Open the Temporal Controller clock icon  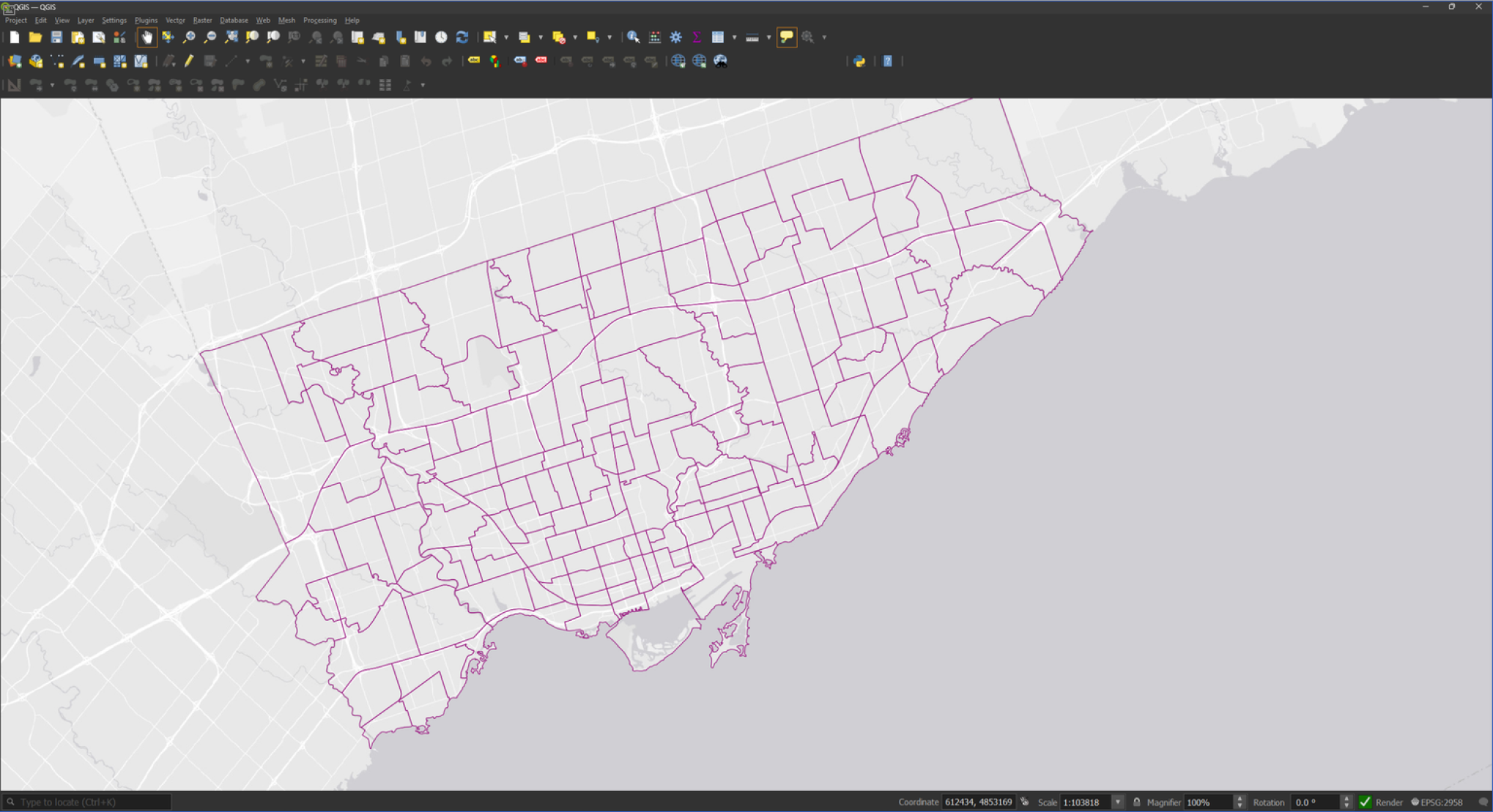pyautogui.click(x=441, y=37)
